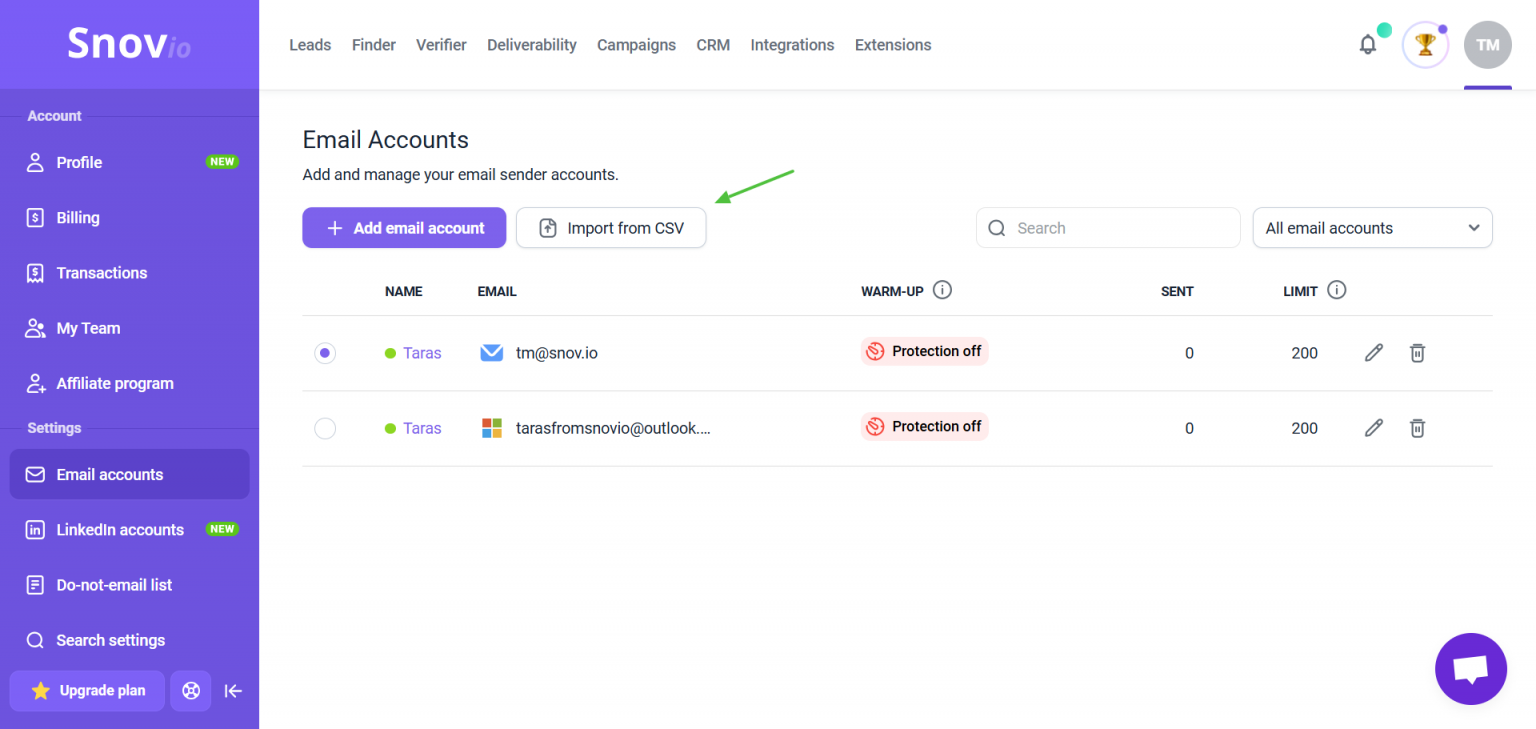
Task: Click into the Search input field
Action: pos(1108,228)
